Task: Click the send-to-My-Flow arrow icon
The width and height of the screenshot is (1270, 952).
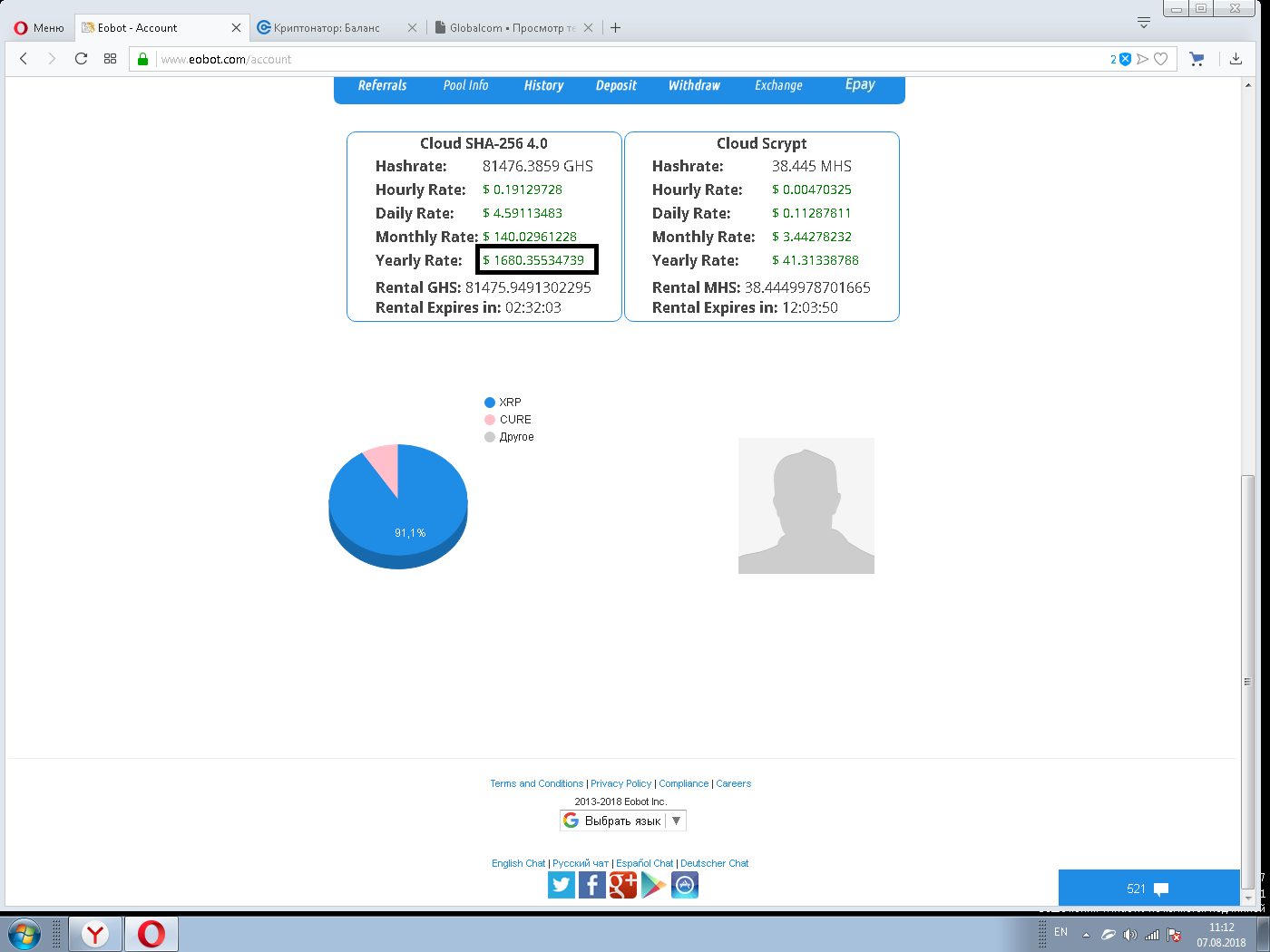Action: (x=1143, y=59)
